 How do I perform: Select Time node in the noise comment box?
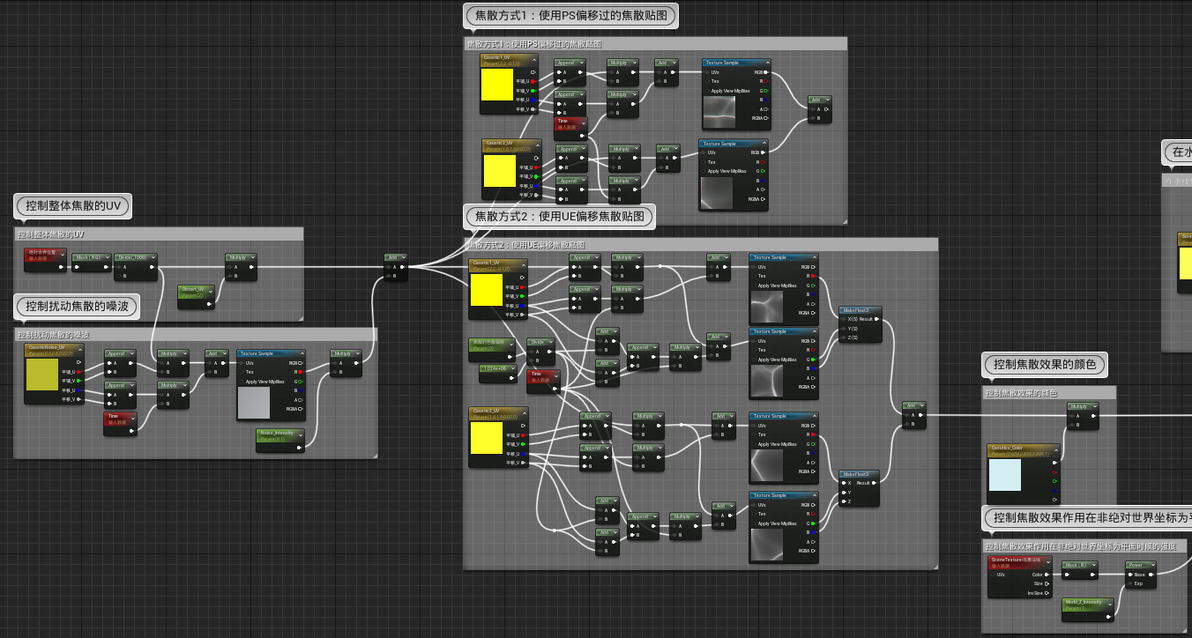tap(120, 424)
